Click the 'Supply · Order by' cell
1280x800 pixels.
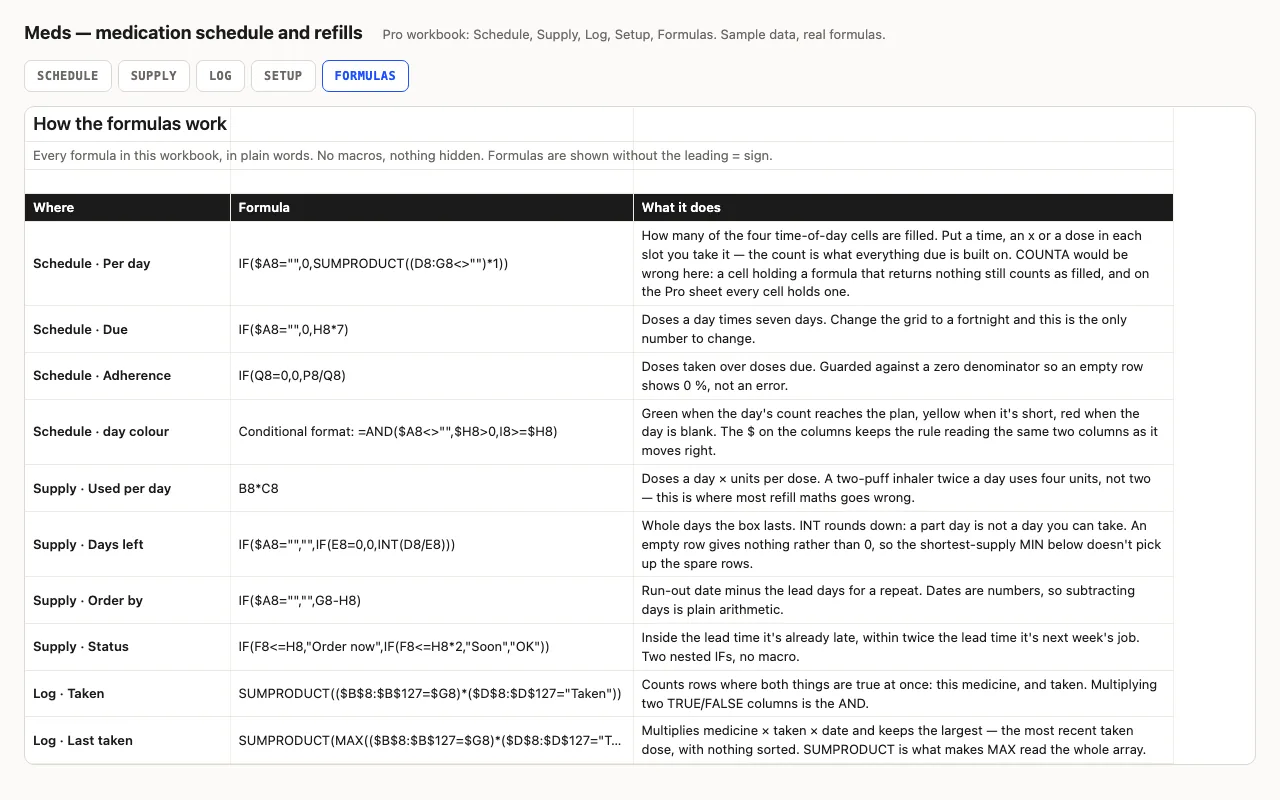[x=128, y=600]
